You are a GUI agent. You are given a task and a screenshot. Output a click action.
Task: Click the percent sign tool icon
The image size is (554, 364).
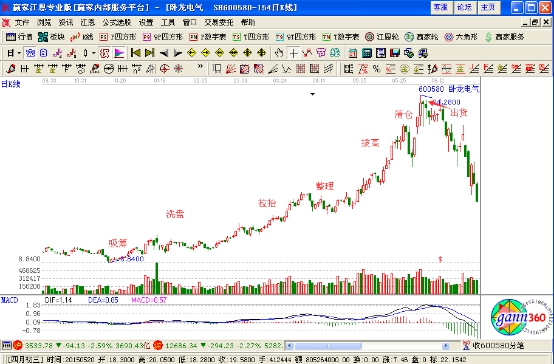[377, 69]
